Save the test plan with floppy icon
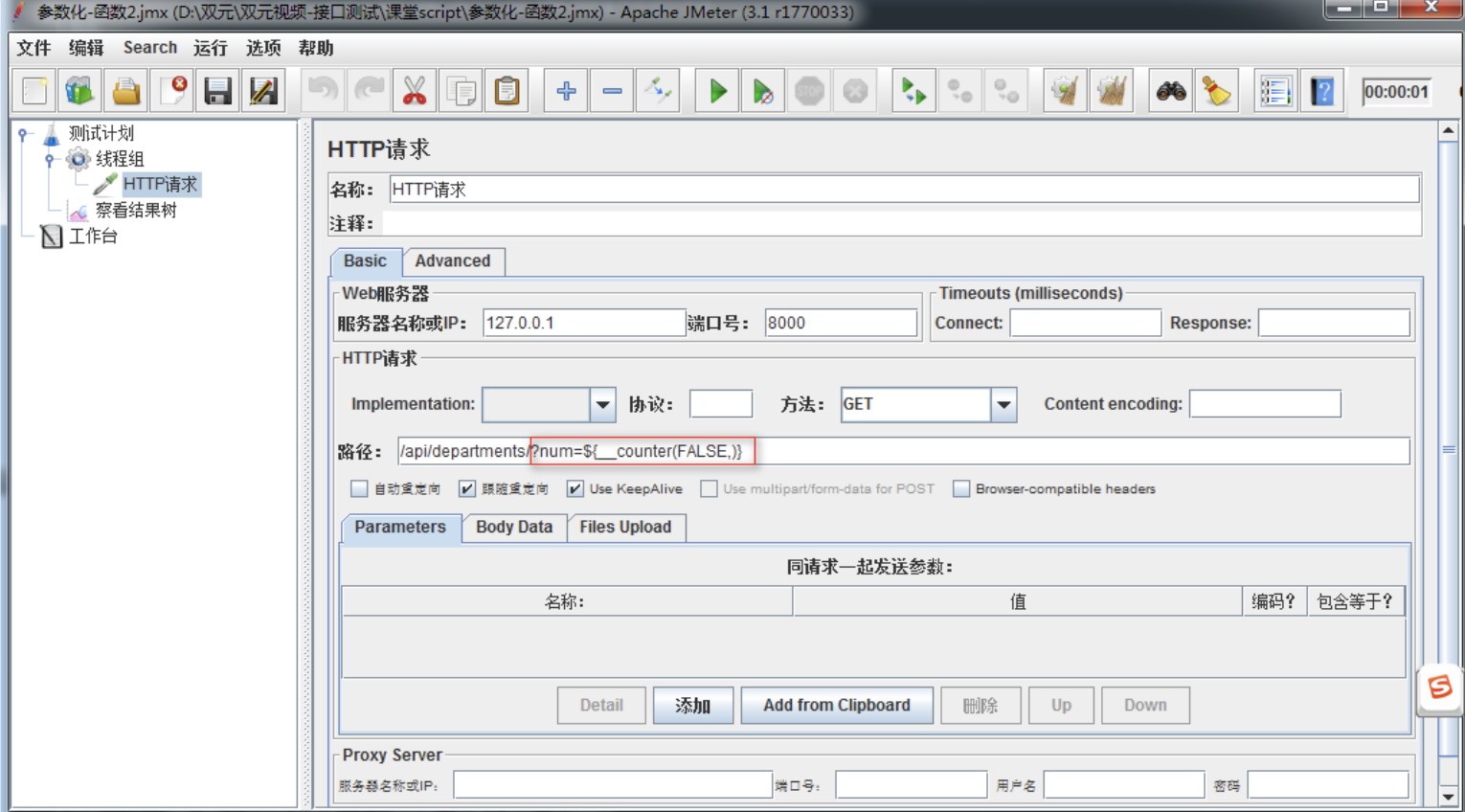The height and width of the screenshot is (812, 1465). point(218,91)
